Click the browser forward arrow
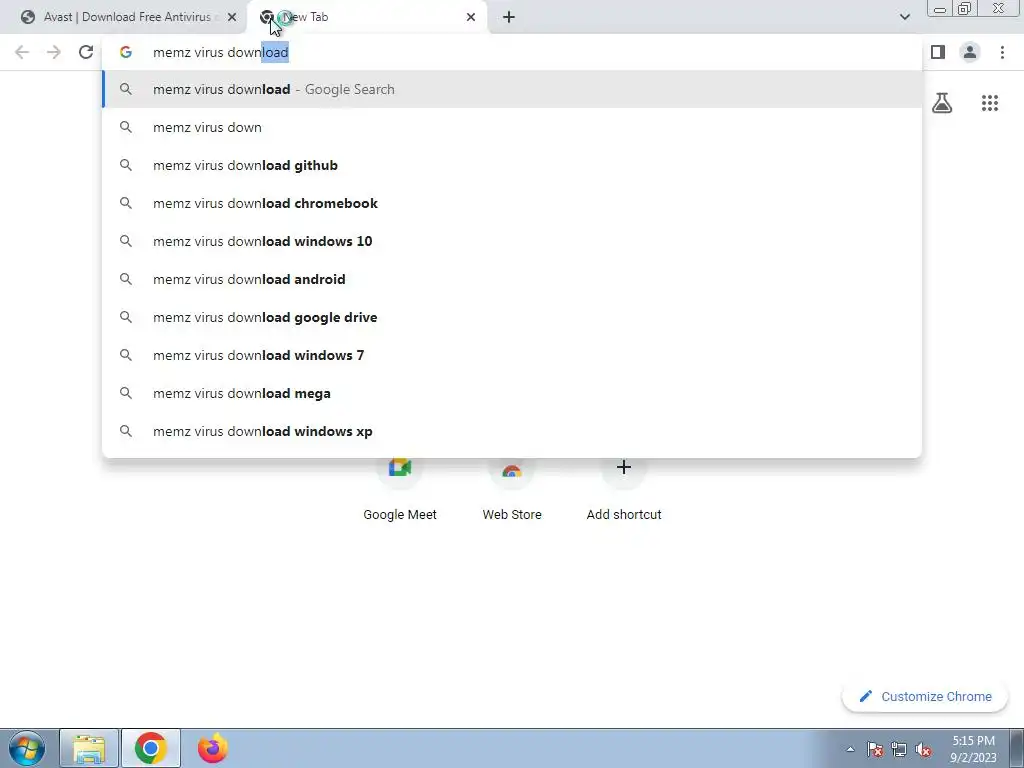 click(54, 52)
